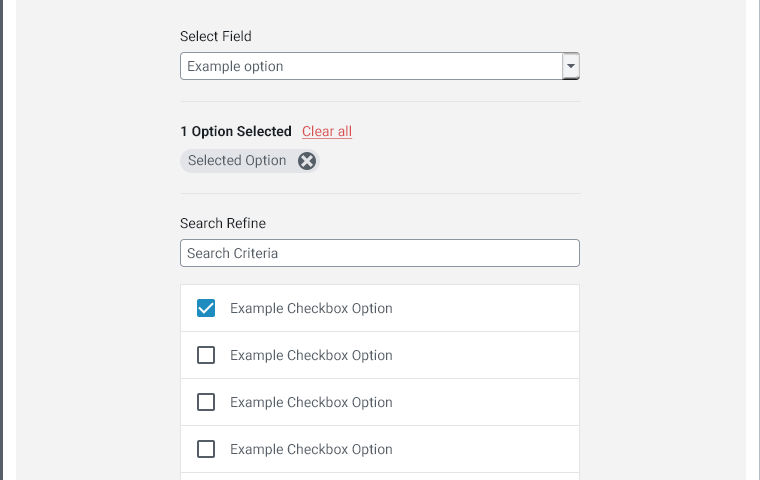Click the Clear all link
Image resolution: width=760 pixels, height=480 pixels.
[x=327, y=131]
